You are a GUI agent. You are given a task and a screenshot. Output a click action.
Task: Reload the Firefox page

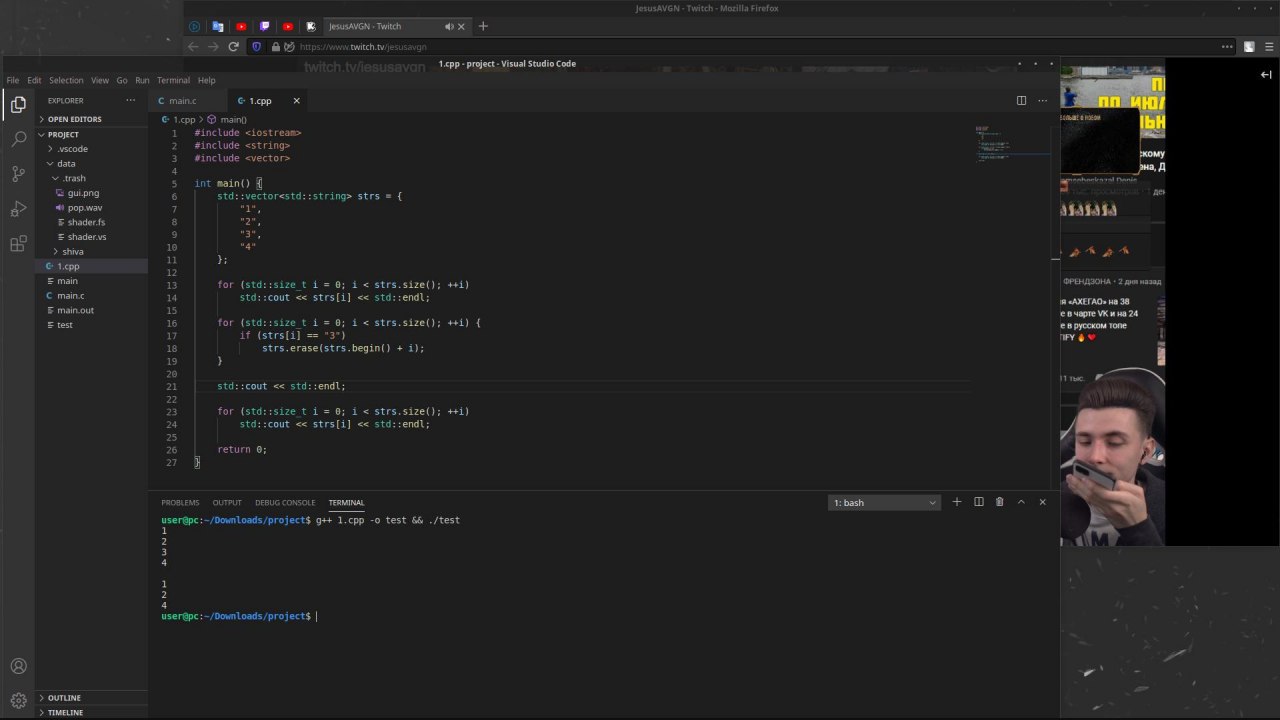click(234, 46)
